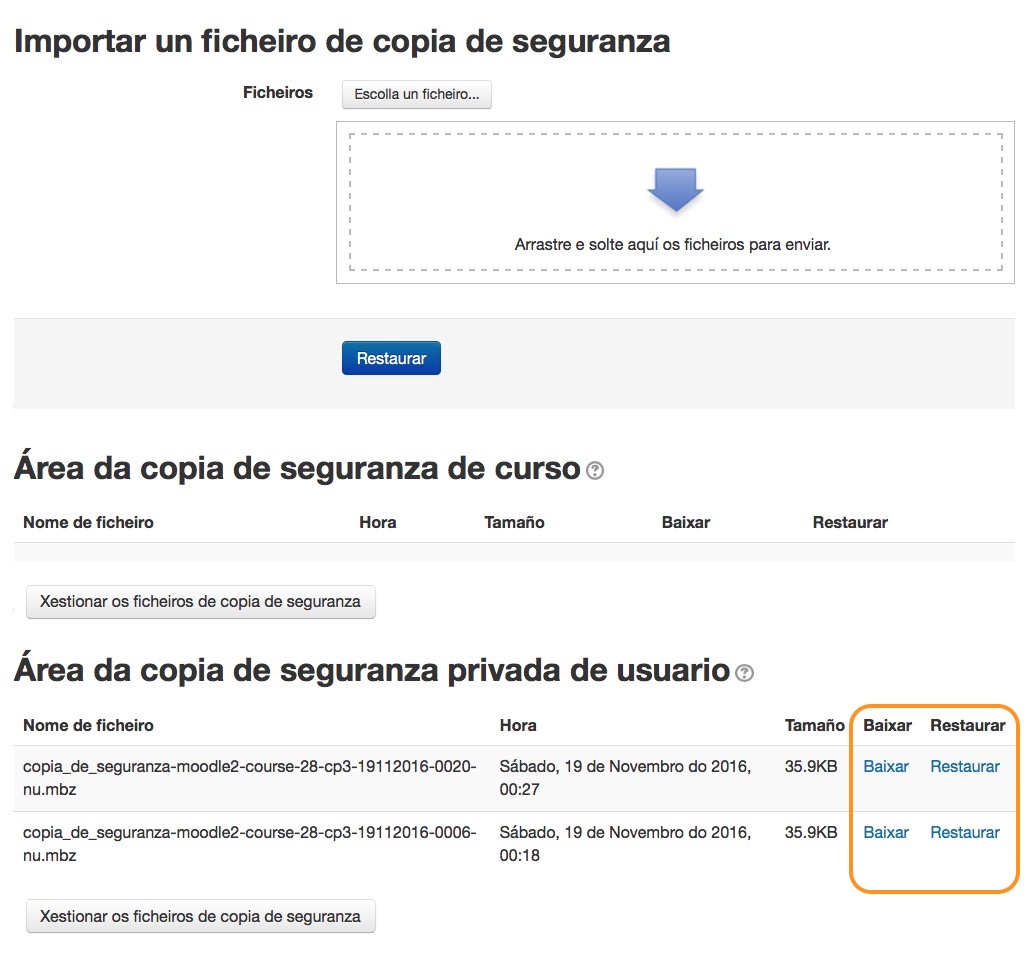Click Baixar link for the 0006-nu.mbz backup
1028x970 pixels.
click(x=885, y=833)
